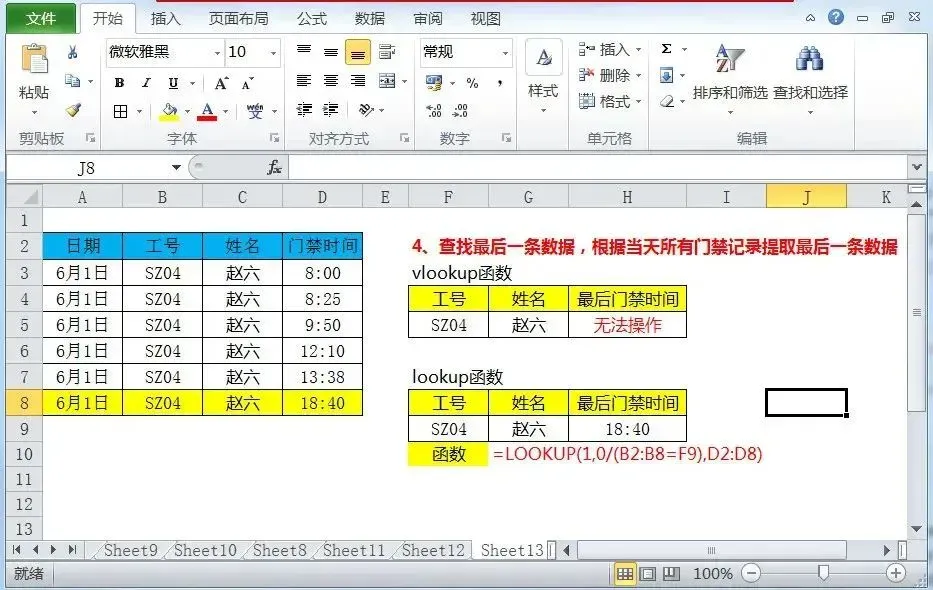Viewport: 933px width, 590px height.
Task: Click the zoom slider handle
Action: pos(823,573)
